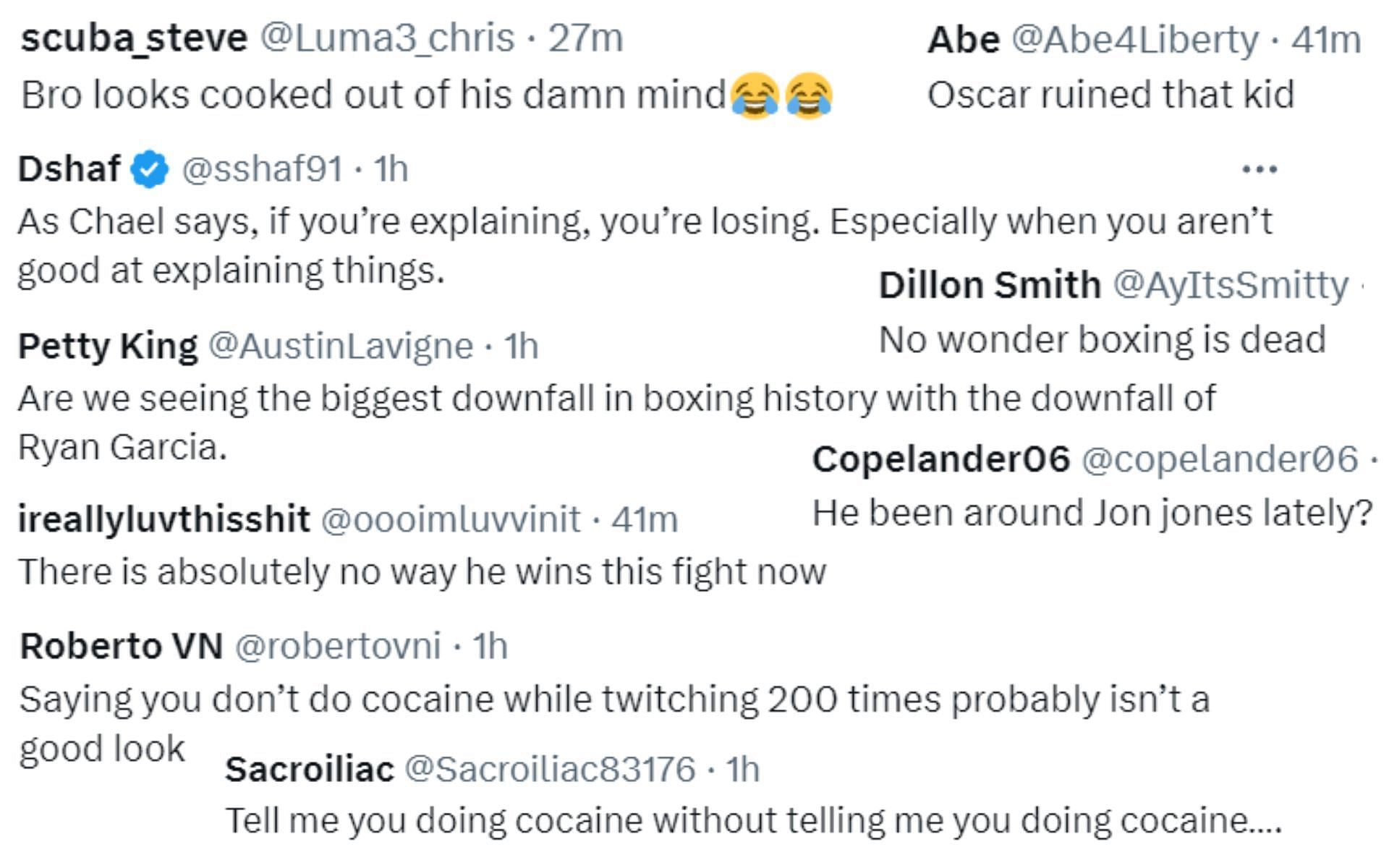1389x868 pixels.
Task: Open the three-dot more menu on Dshaf's tweet
Action: [x=1260, y=170]
